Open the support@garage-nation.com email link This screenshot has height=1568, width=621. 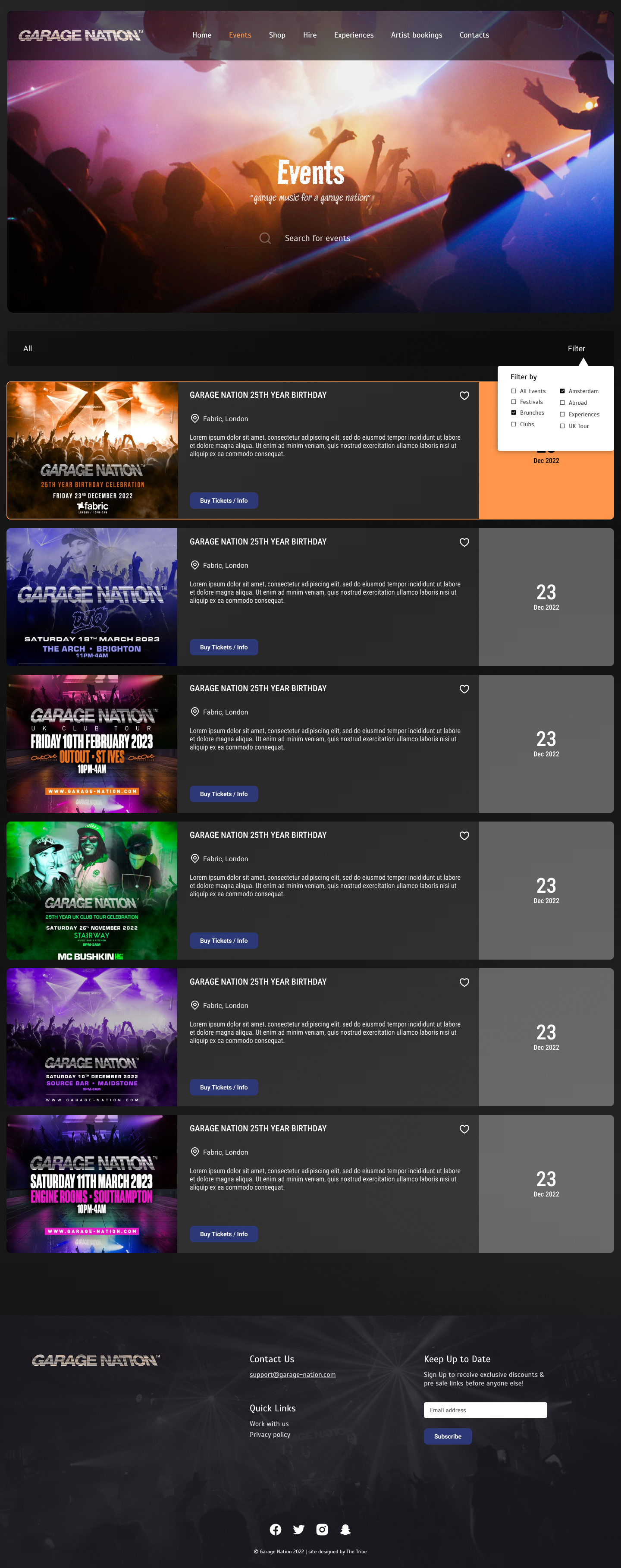pos(292,1374)
